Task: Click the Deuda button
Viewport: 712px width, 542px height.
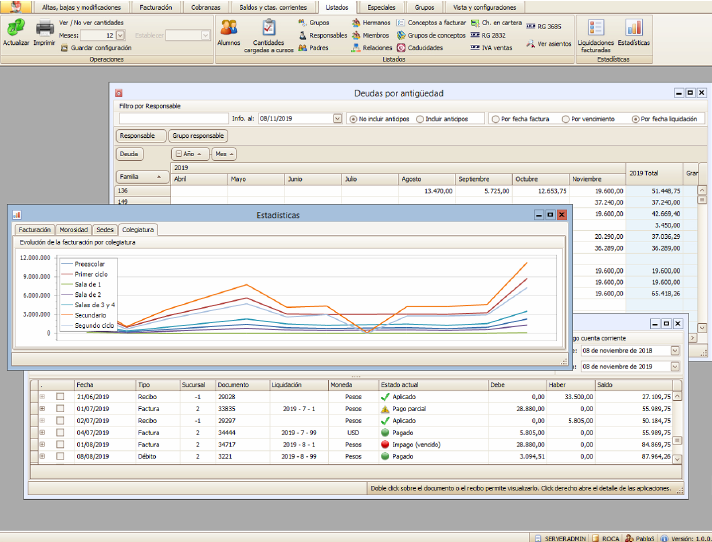Action: 130,154
